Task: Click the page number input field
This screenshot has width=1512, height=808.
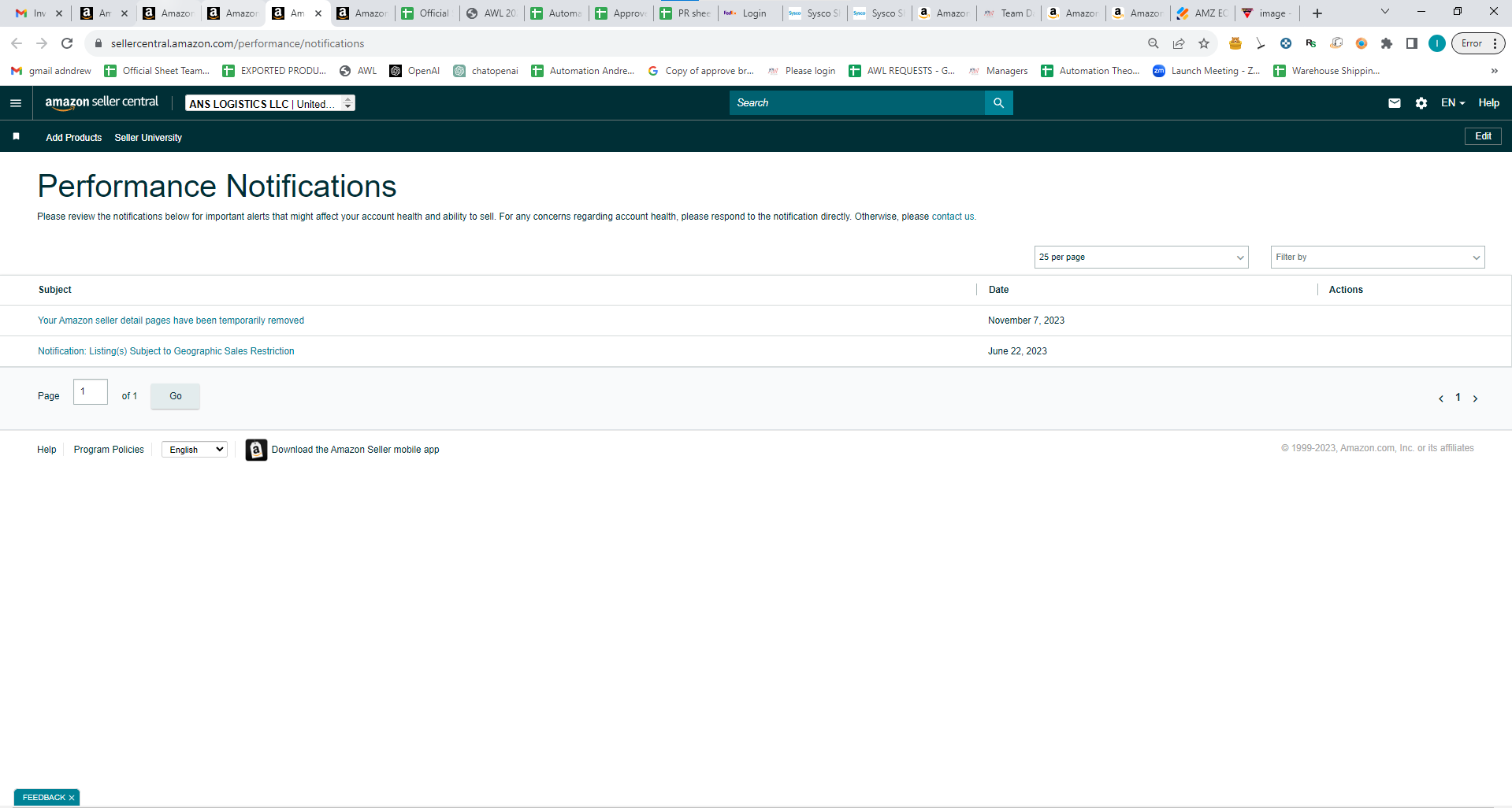Action: click(x=91, y=392)
